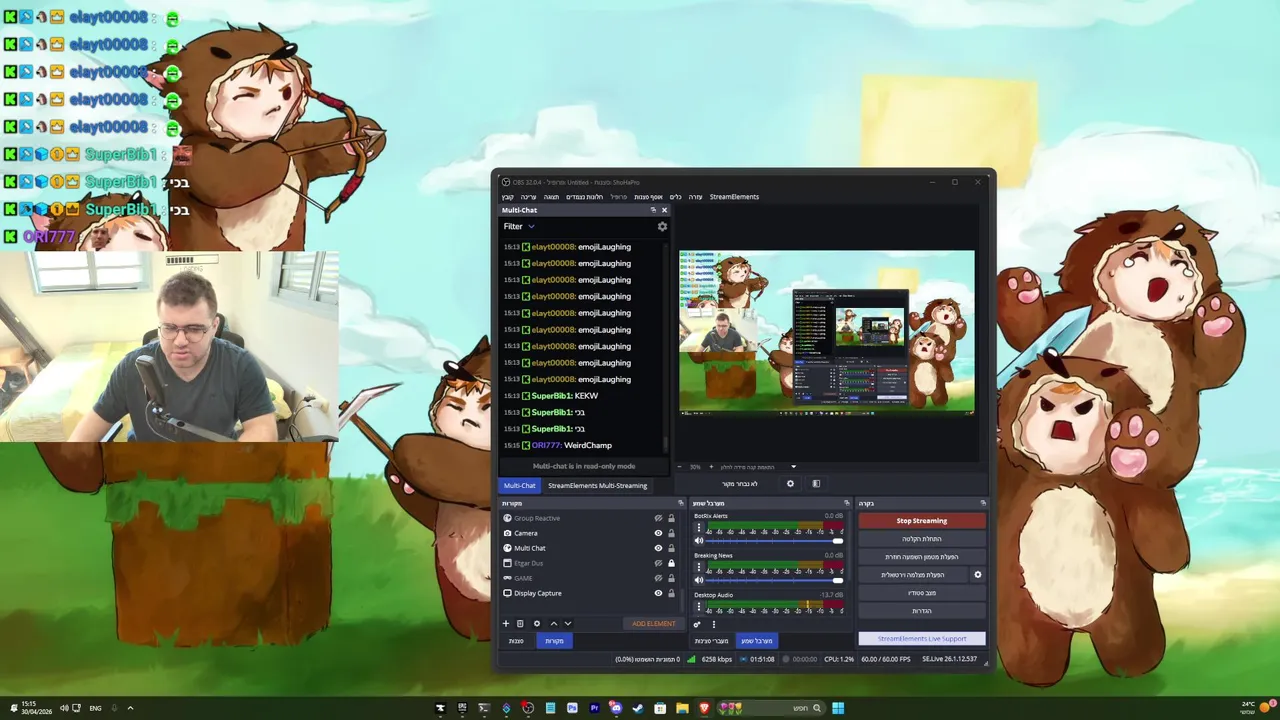Open preview toolbar gear icon
The height and width of the screenshot is (720, 1280).
790,484
